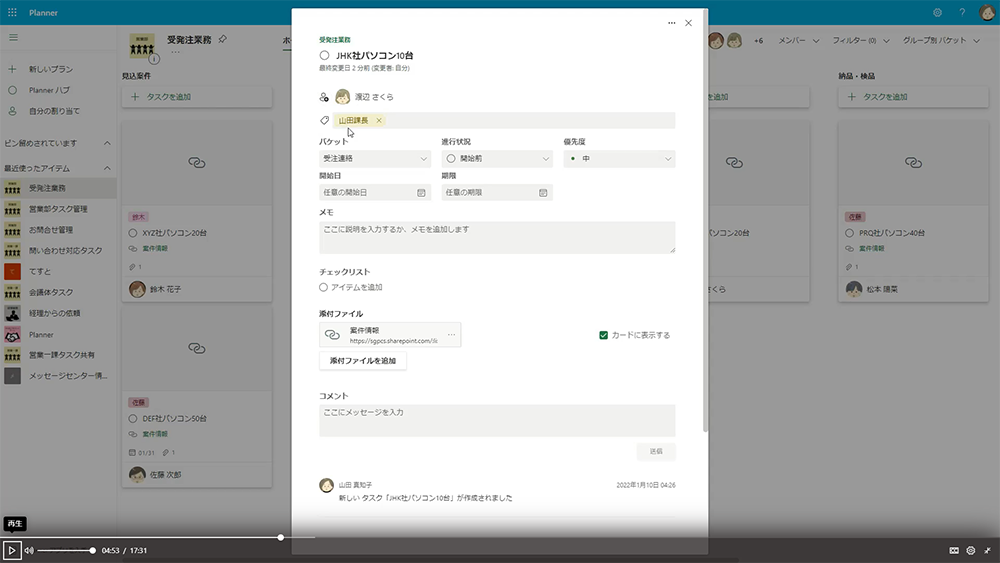Click the label tag icon
Viewport: 1000px width, 563px height.
pos(324,121)
